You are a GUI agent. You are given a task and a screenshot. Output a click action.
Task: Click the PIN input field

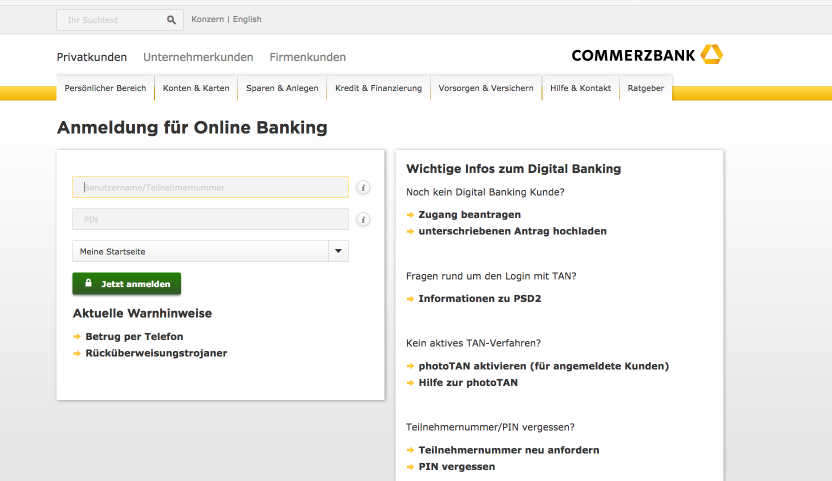pos(210,219)
